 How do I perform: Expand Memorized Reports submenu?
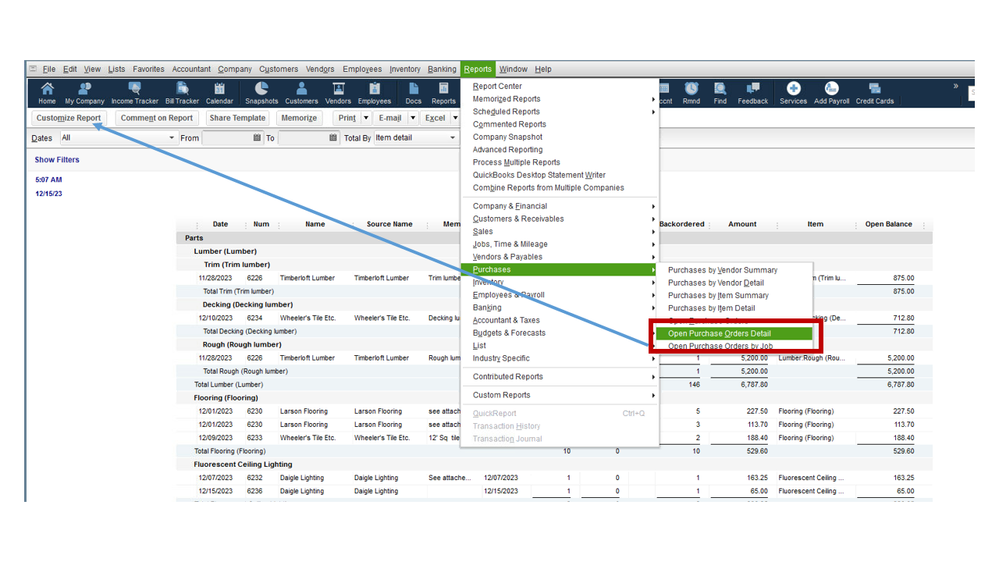click(x=559, y=99)
